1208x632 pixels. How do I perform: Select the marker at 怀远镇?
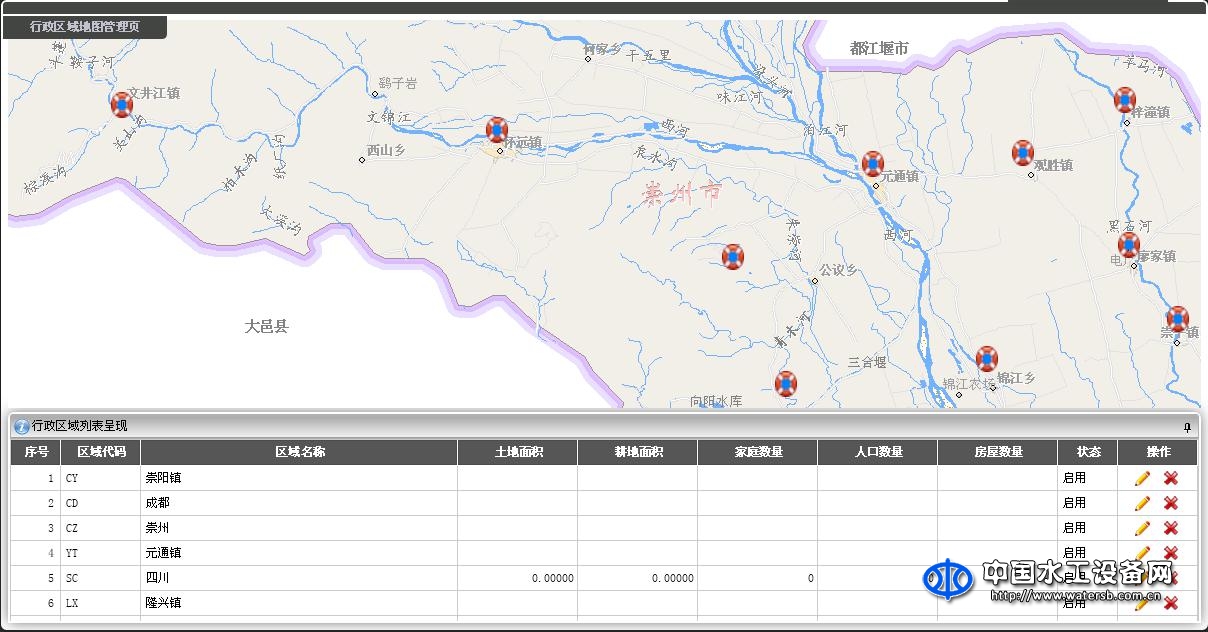[x=497, y=129]
